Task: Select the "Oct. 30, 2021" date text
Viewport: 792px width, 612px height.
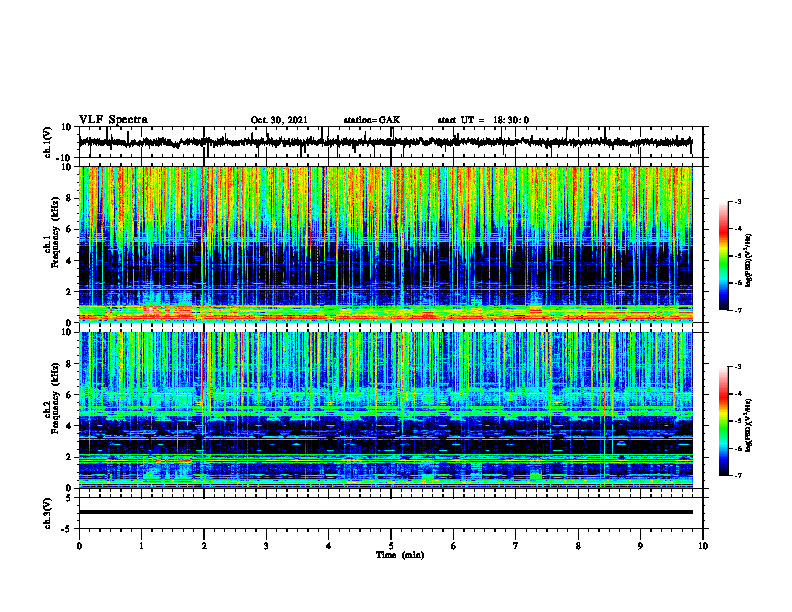Action: [279, 120]
